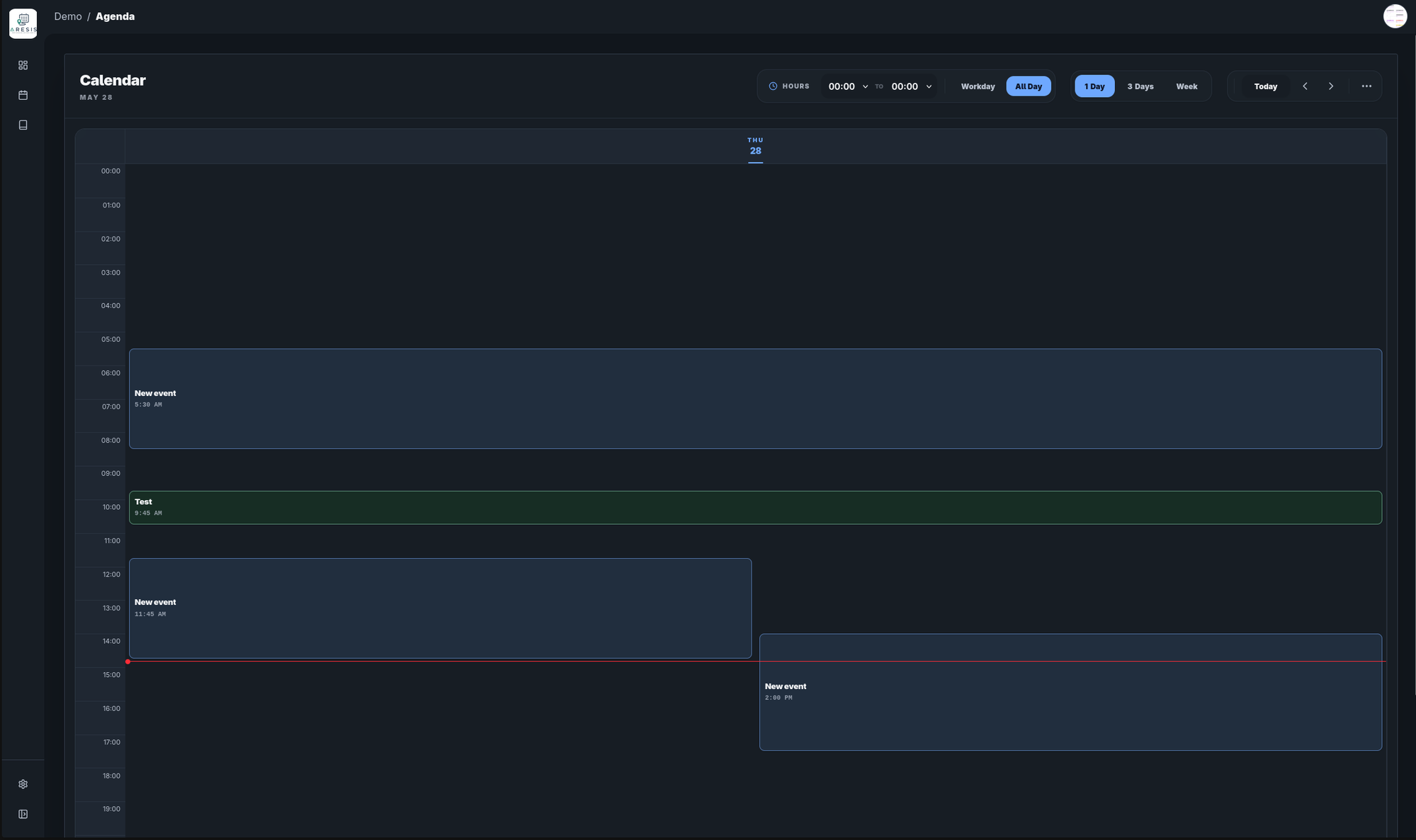Click the Aresis logo icon
This screenshot has height=840, width=1416.
(23, 23)
